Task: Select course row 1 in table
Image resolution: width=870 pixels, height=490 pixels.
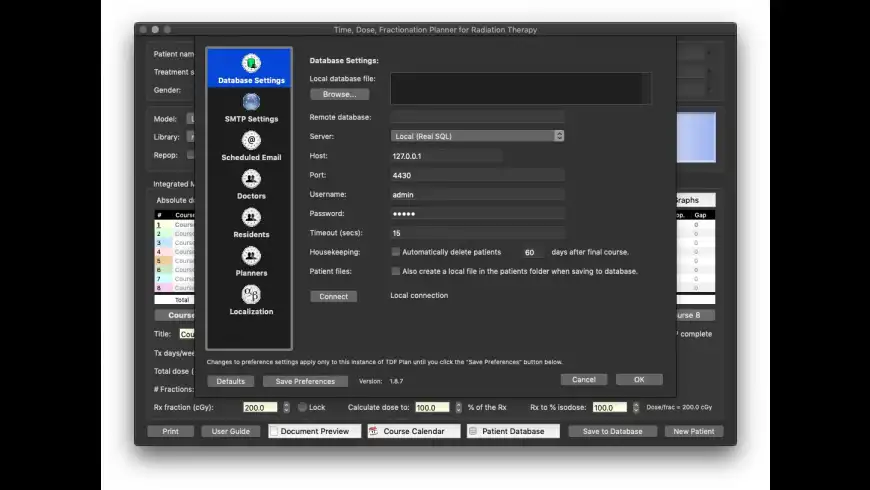Action: coord(174,225)
